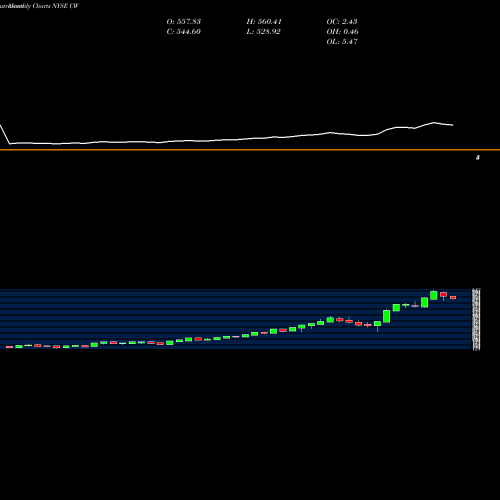Select the low value 'L: 528.92'
The width and height of the screenshot is (500, 500).
[263, 32]
